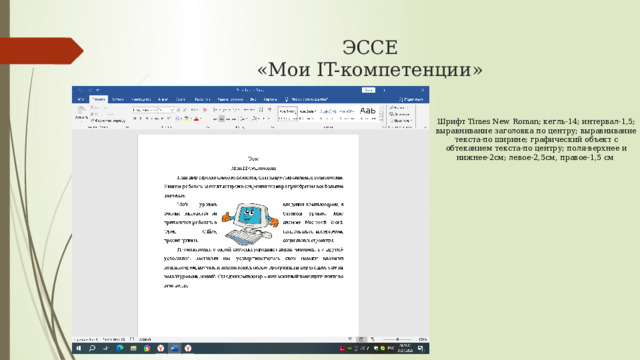Click the Clear Formatting eraser icon

click(204, 110)
